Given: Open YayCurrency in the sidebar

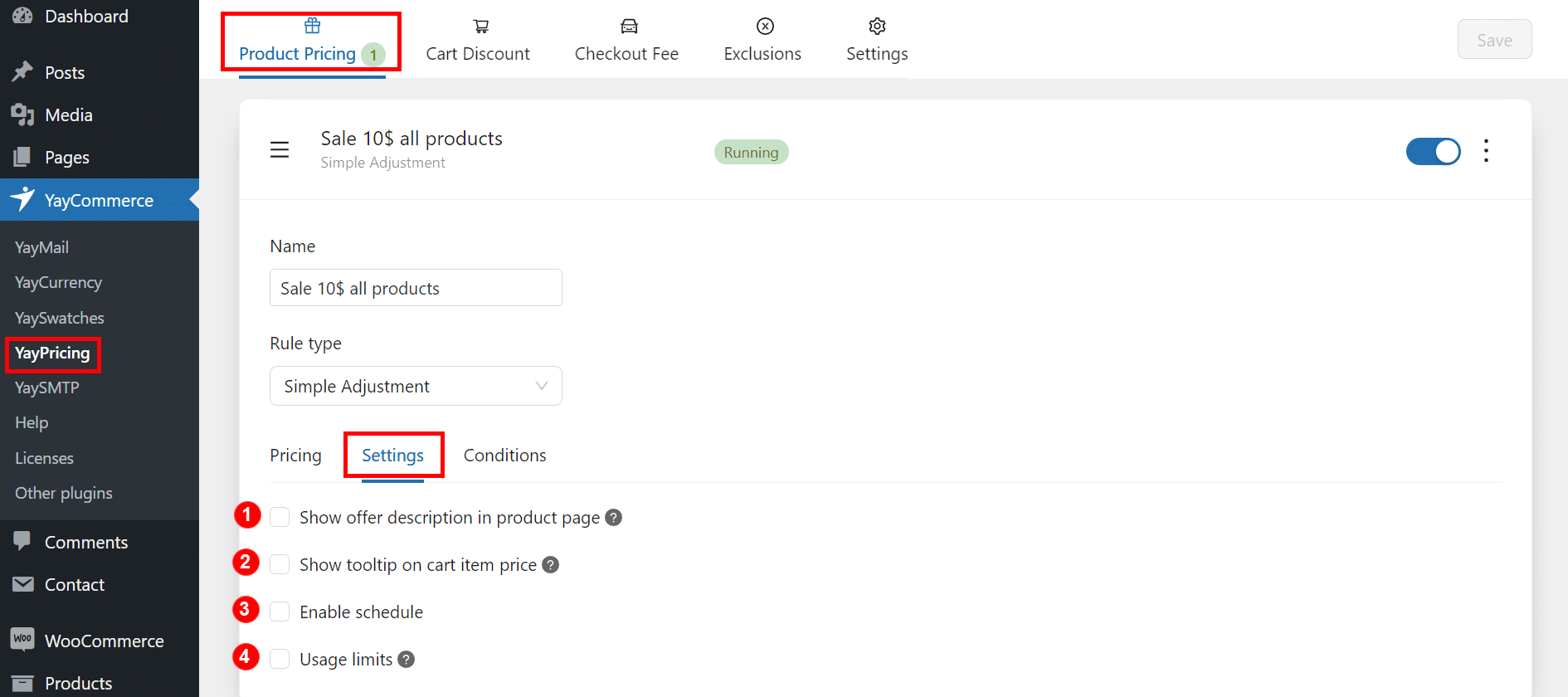Looking at the screenshot, I should tap(58, 283).
